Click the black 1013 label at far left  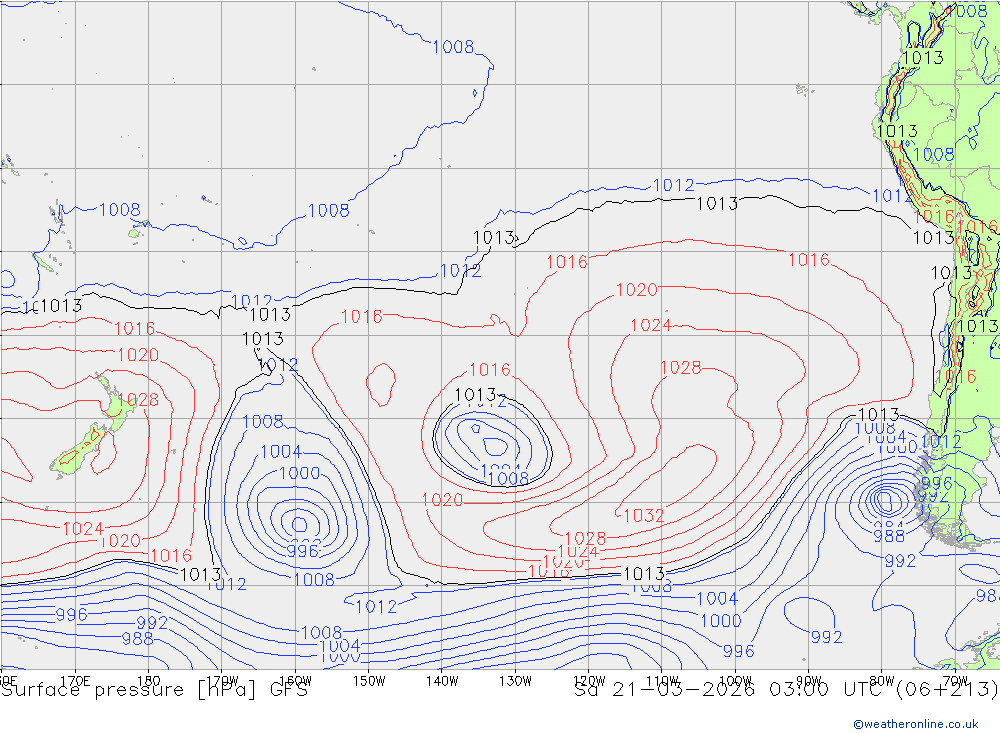61,306
